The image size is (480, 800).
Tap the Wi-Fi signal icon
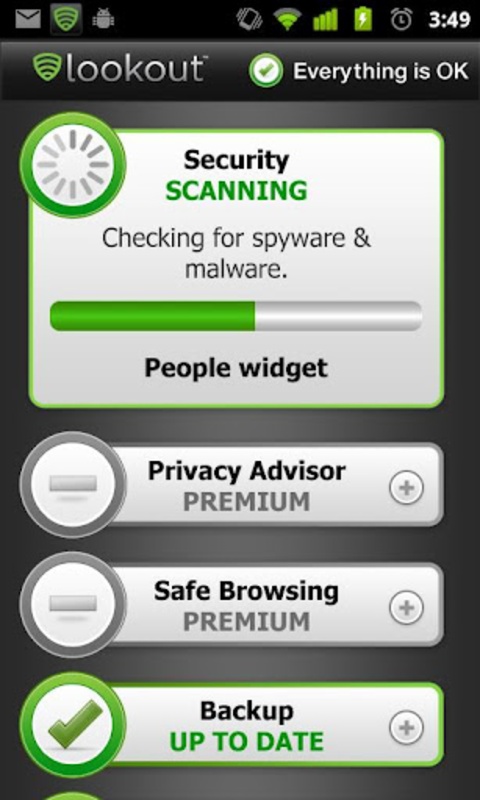tap(287, 19)
